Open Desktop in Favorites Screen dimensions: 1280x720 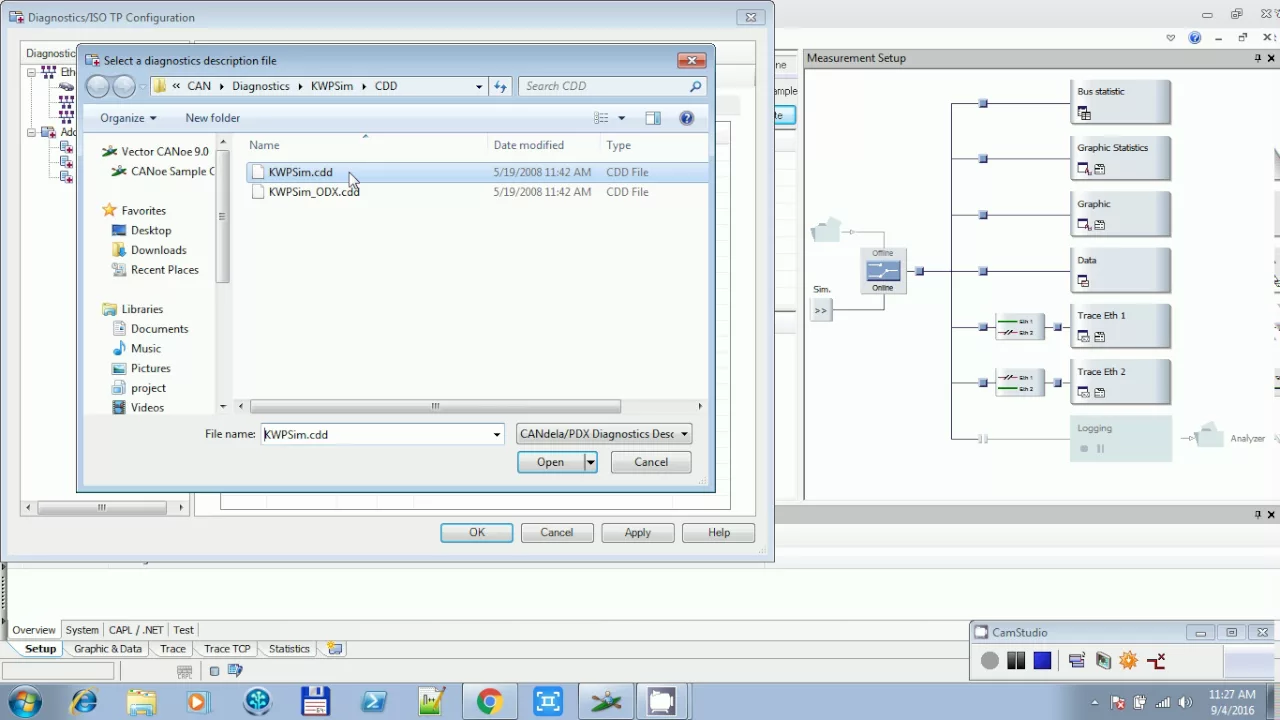151,230
